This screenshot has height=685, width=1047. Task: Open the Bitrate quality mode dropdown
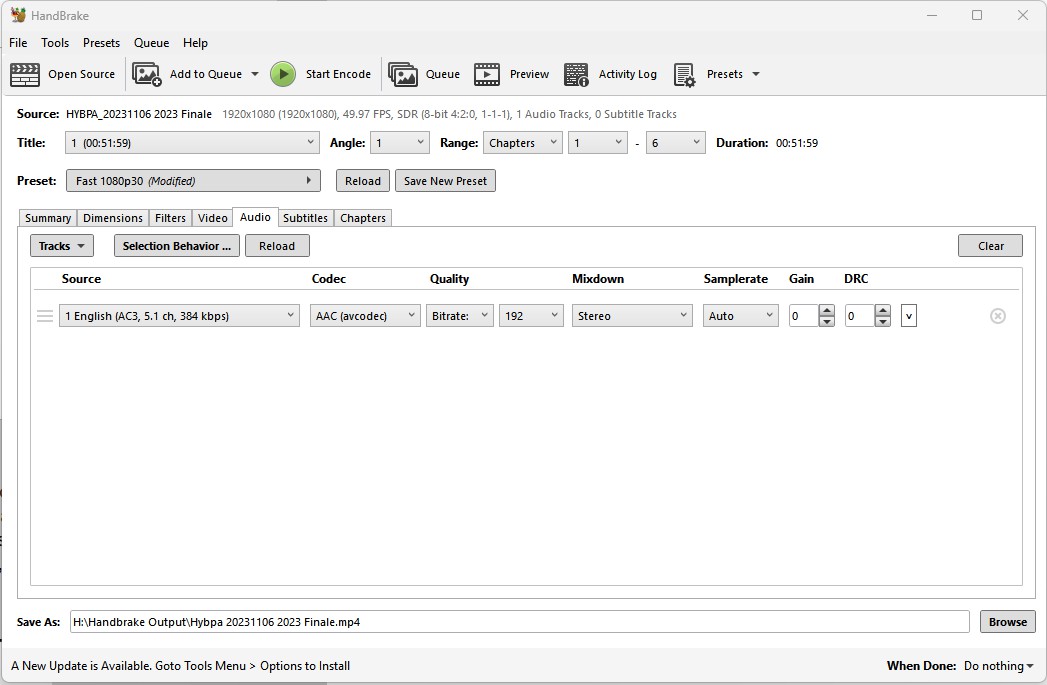459,316
